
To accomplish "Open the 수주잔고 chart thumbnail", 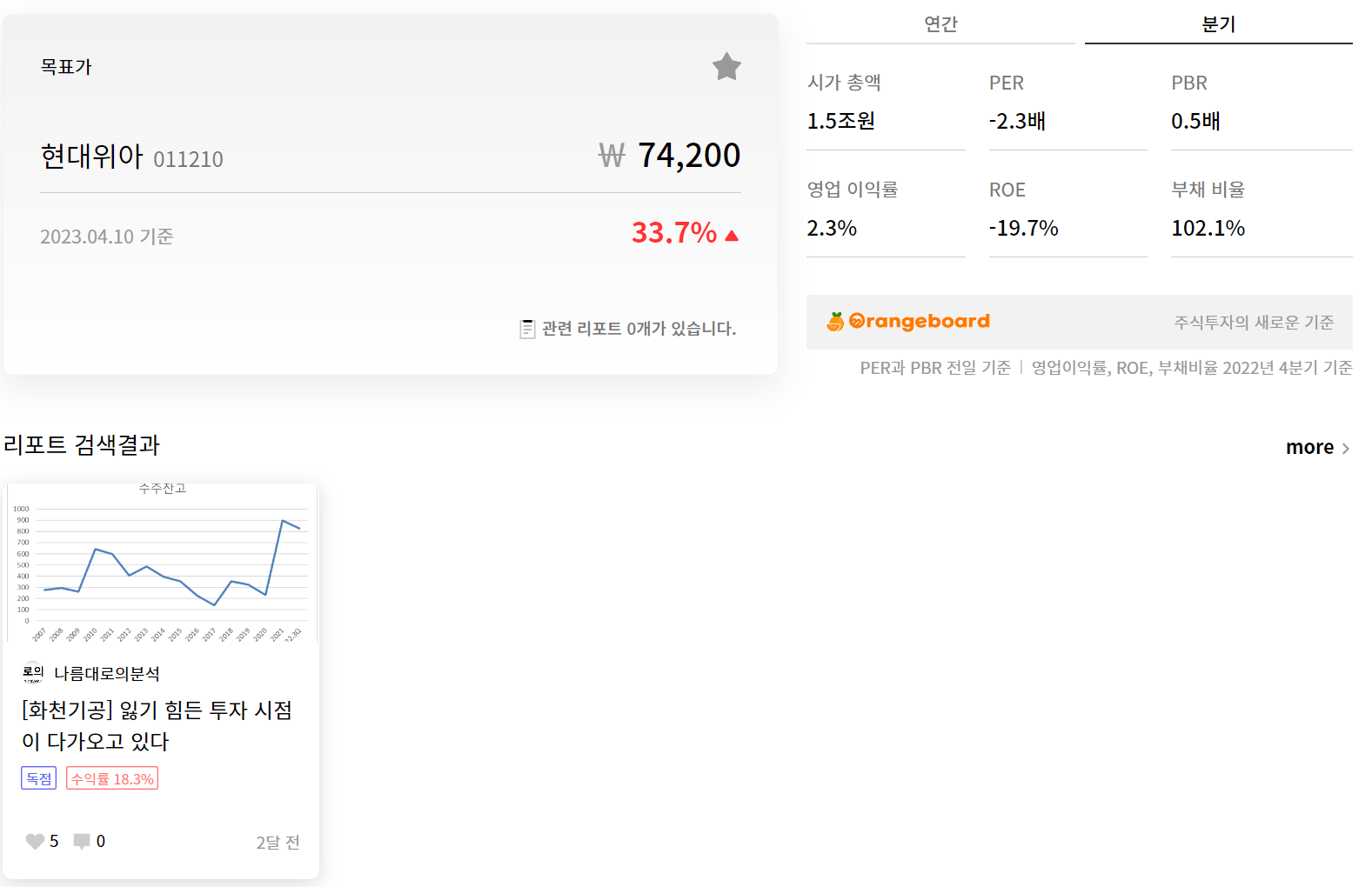I will click(161, 563).
